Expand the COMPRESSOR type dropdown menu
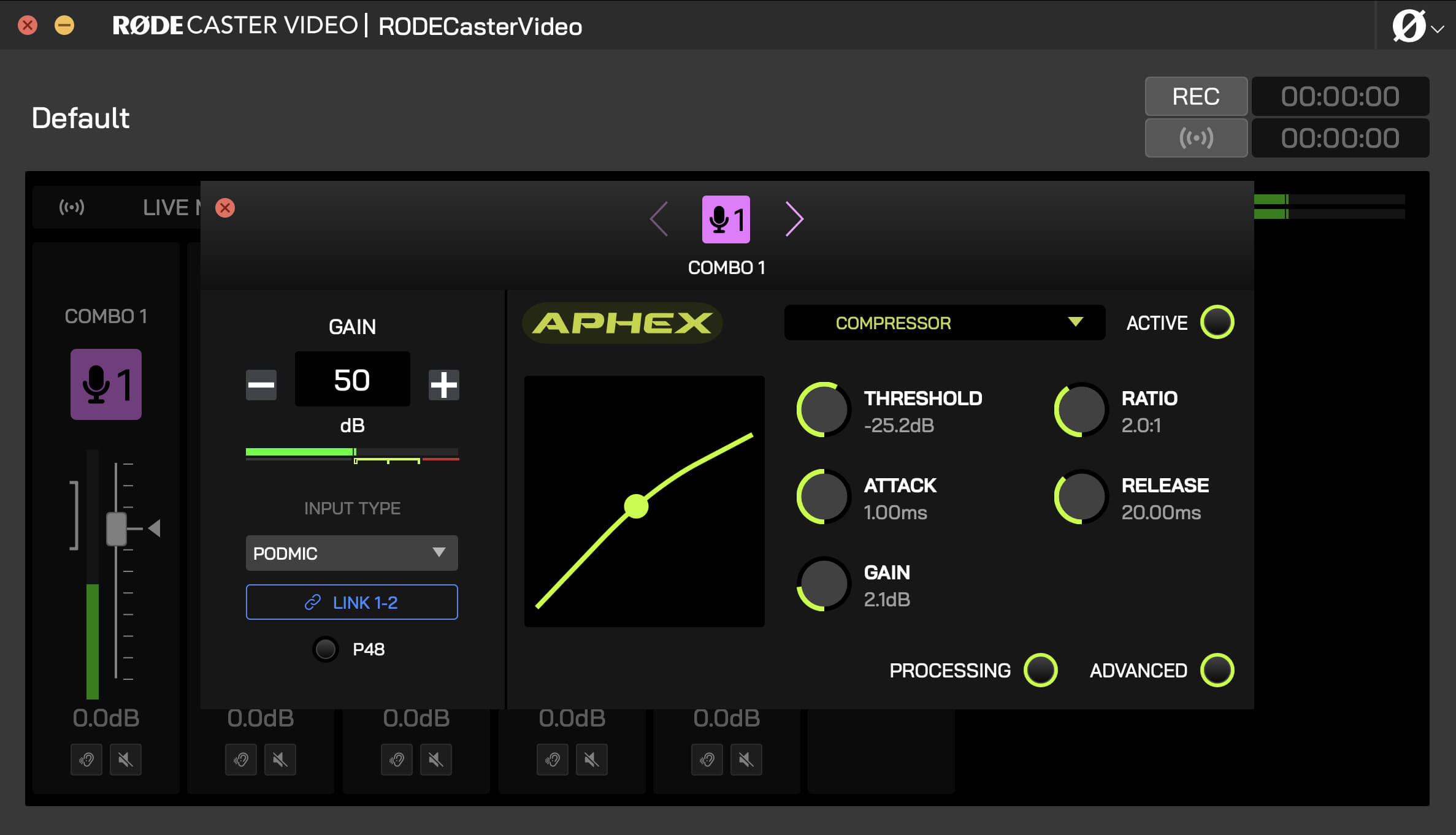The image size is (1456, 835). point(1072,322)
